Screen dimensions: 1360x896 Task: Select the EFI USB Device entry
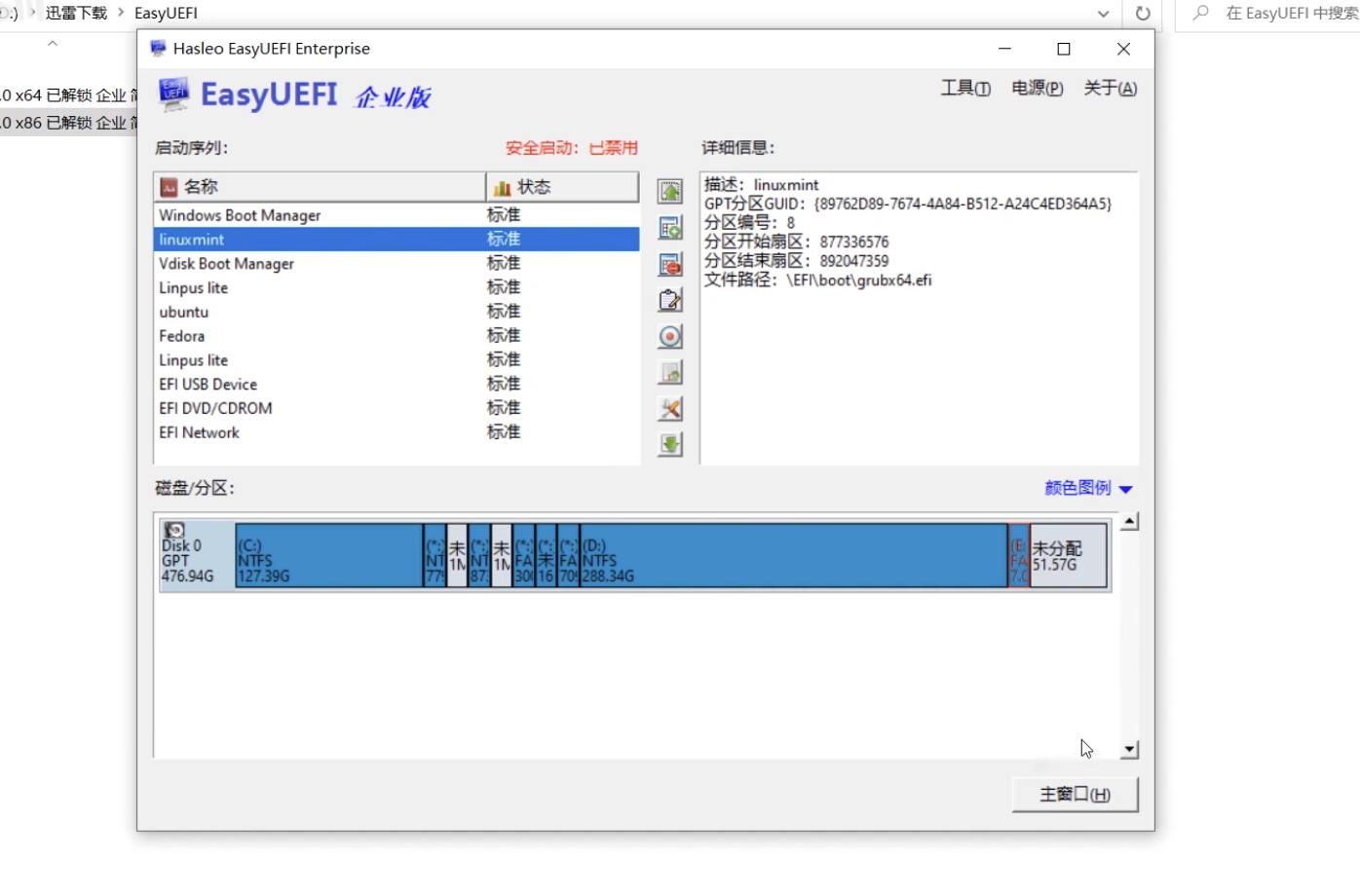(x=397, y=385)
